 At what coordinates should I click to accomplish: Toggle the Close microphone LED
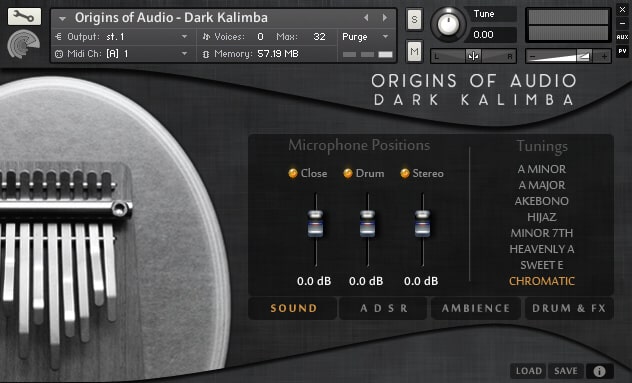[293, 173]
